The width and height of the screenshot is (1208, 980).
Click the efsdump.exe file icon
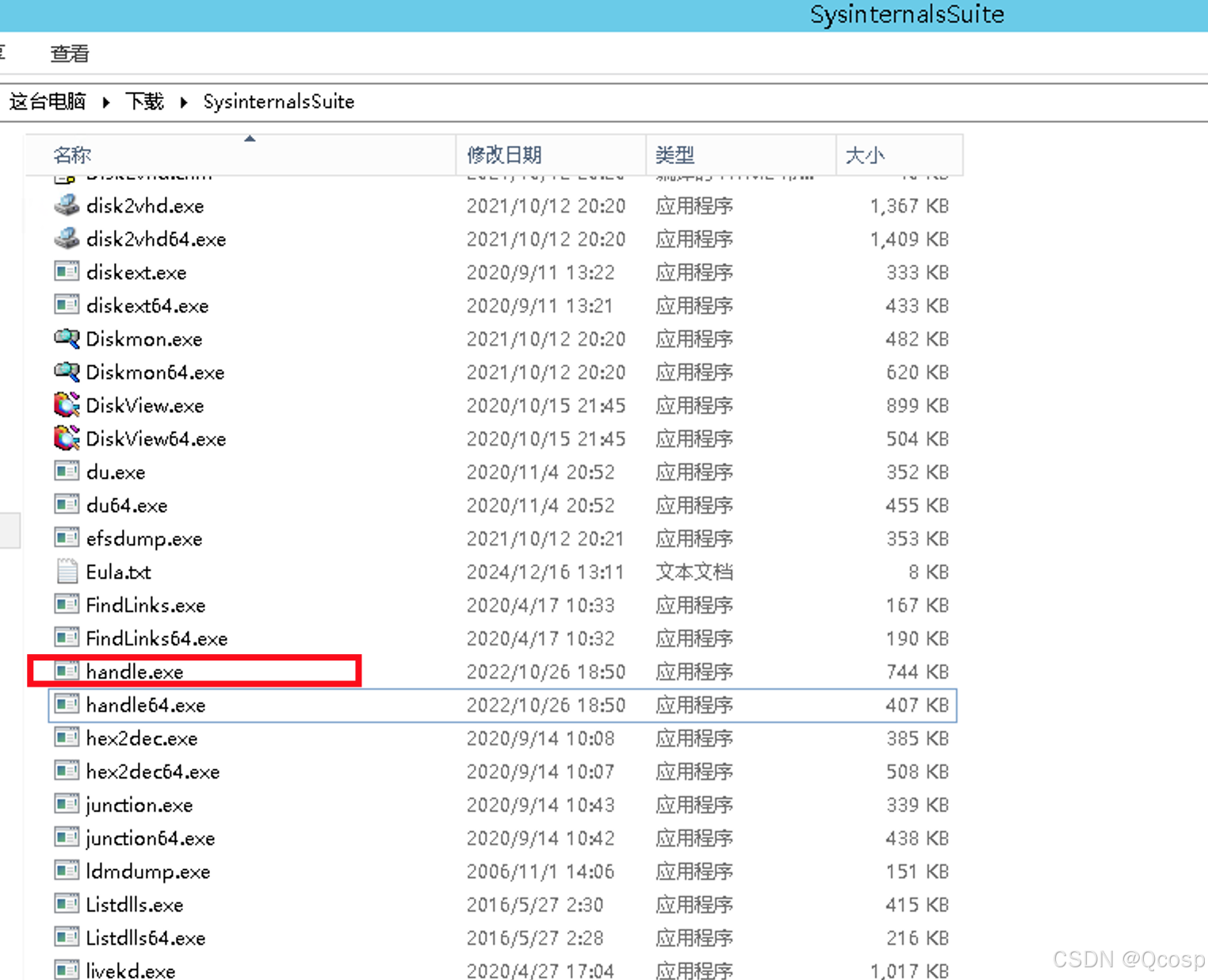coord(67,538)
